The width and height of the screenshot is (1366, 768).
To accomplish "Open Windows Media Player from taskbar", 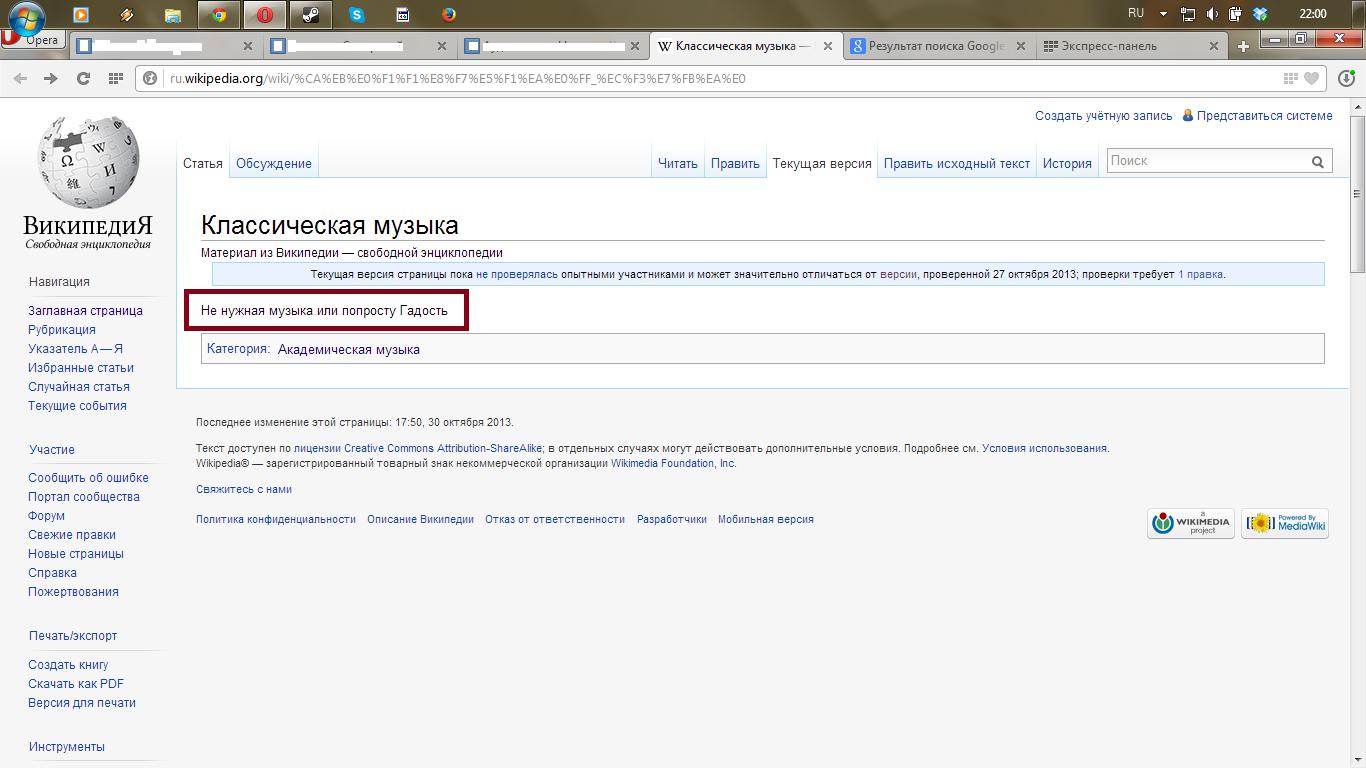I will (81, 15).
